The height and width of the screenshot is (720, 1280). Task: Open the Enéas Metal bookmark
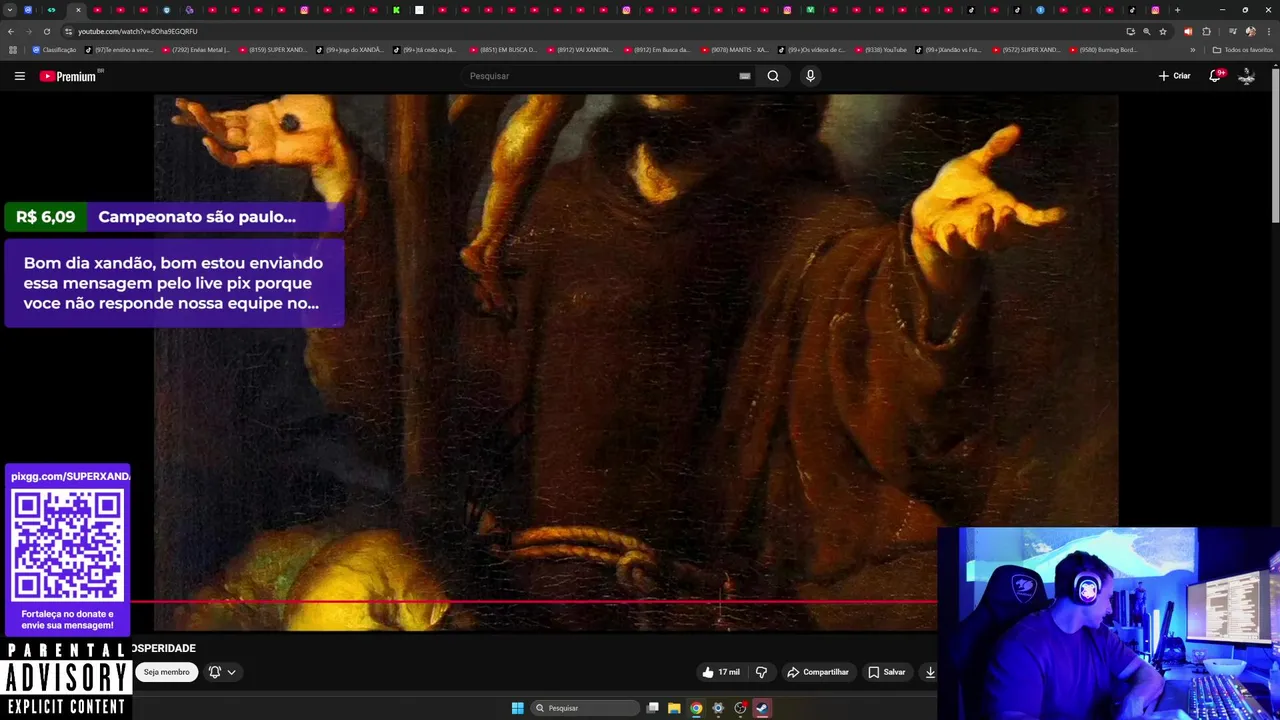point(196,50)
